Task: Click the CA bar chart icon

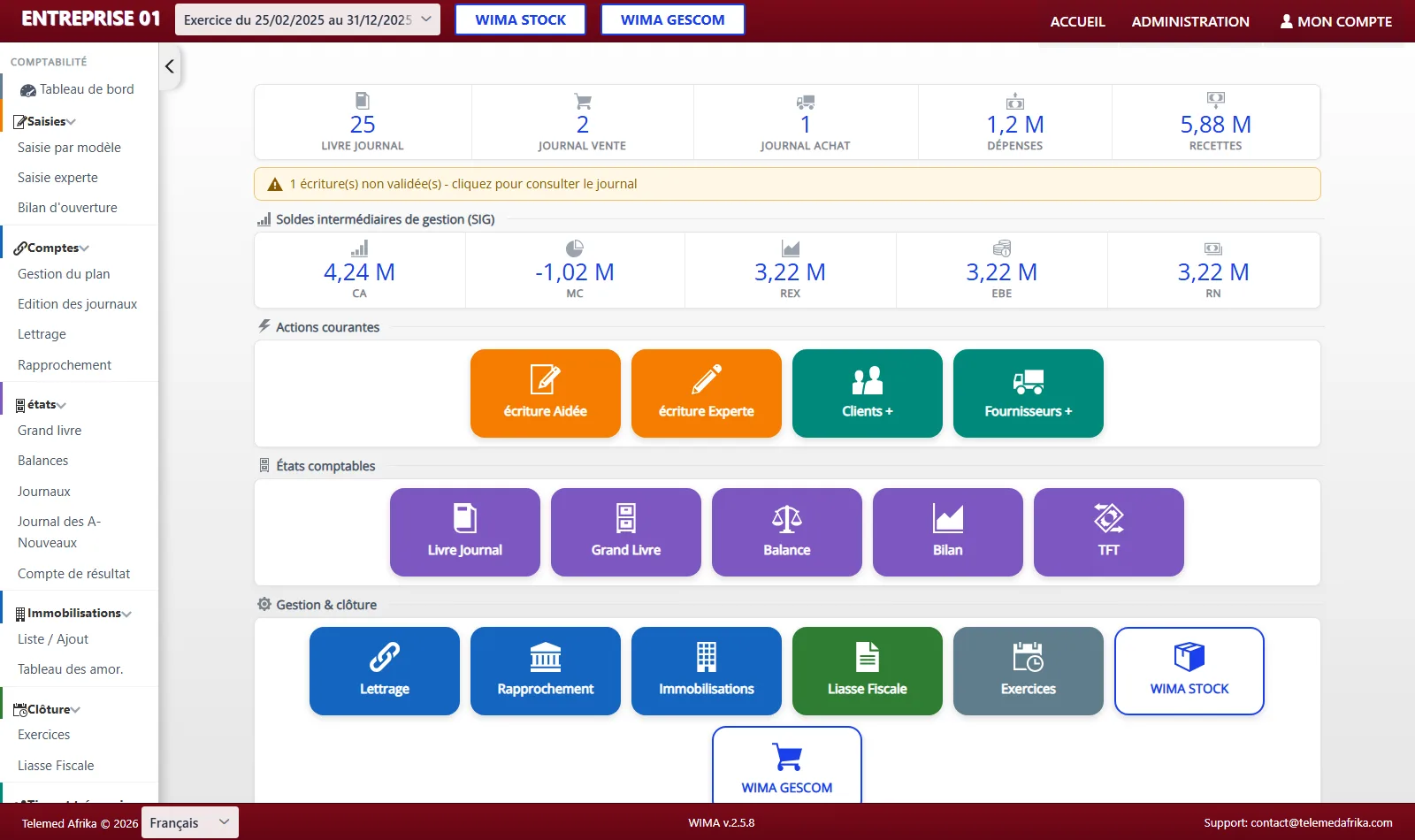Action: (x=359, y=248)
